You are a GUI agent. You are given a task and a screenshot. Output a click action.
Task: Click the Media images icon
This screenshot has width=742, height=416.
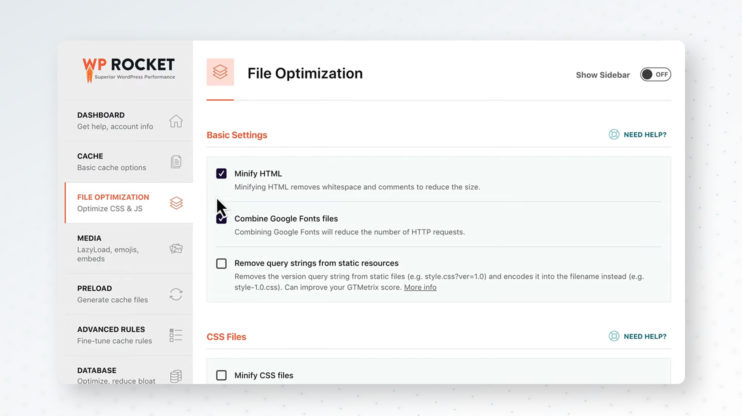click(176, 248)
